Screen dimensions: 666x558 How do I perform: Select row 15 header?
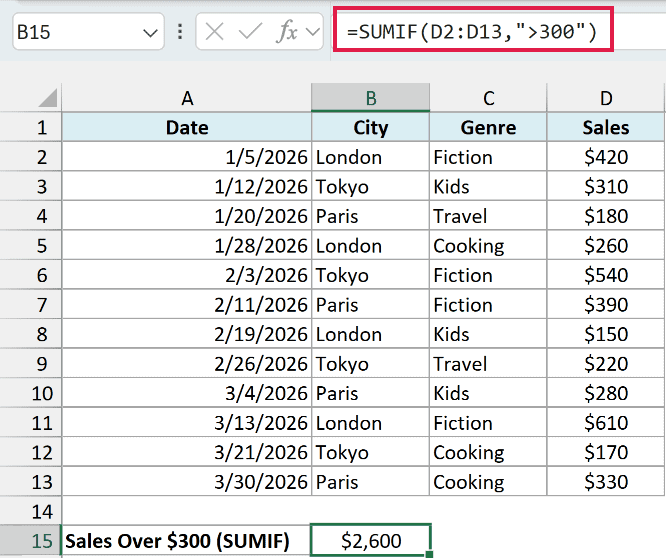click(x=31, y=541)
